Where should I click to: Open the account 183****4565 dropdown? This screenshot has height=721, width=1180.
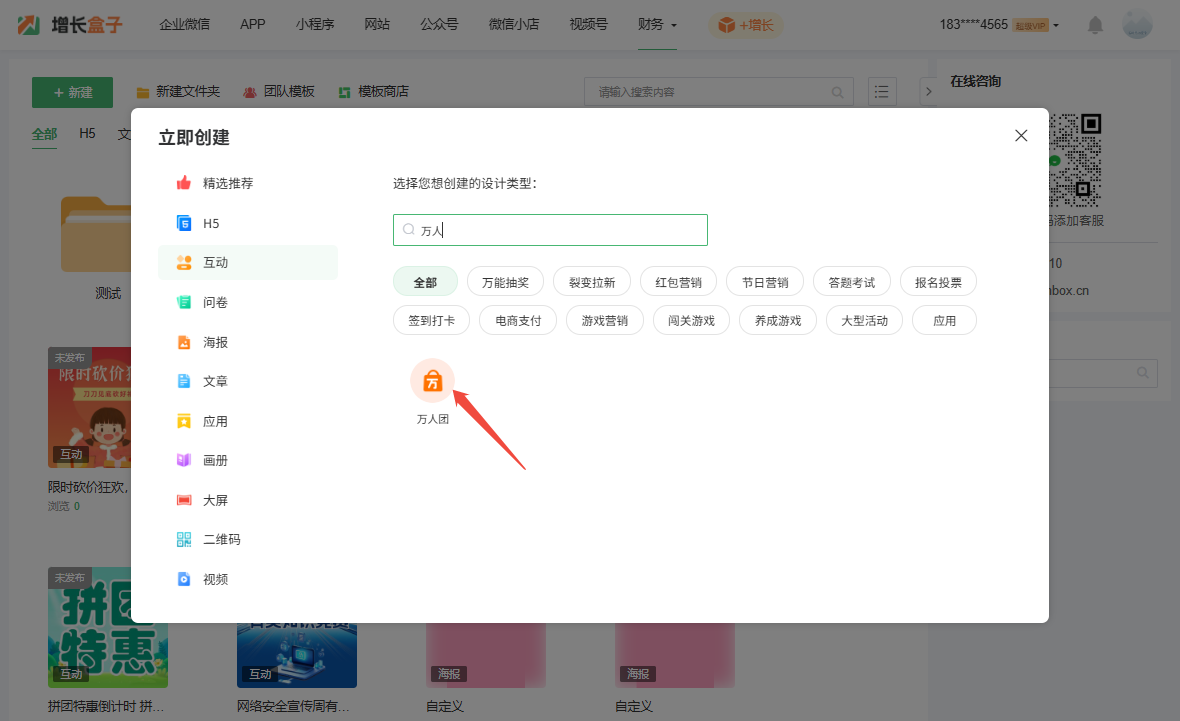998,25
